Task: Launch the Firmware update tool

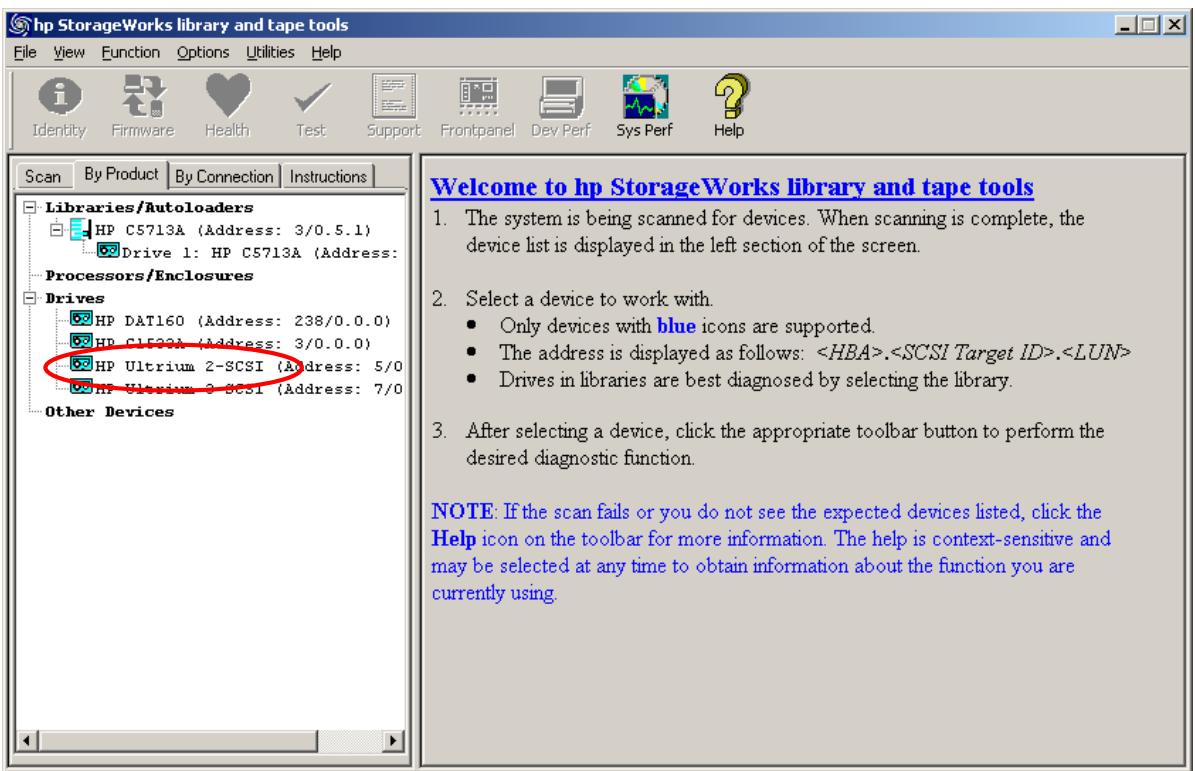Action: pos(143,107)
